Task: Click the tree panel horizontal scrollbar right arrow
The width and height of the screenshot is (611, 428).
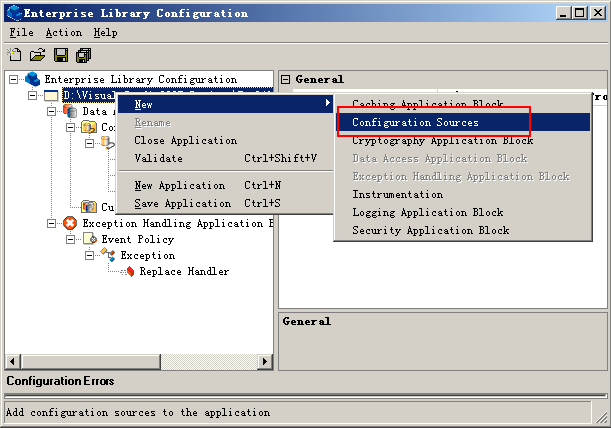Action: pos(266,361)
